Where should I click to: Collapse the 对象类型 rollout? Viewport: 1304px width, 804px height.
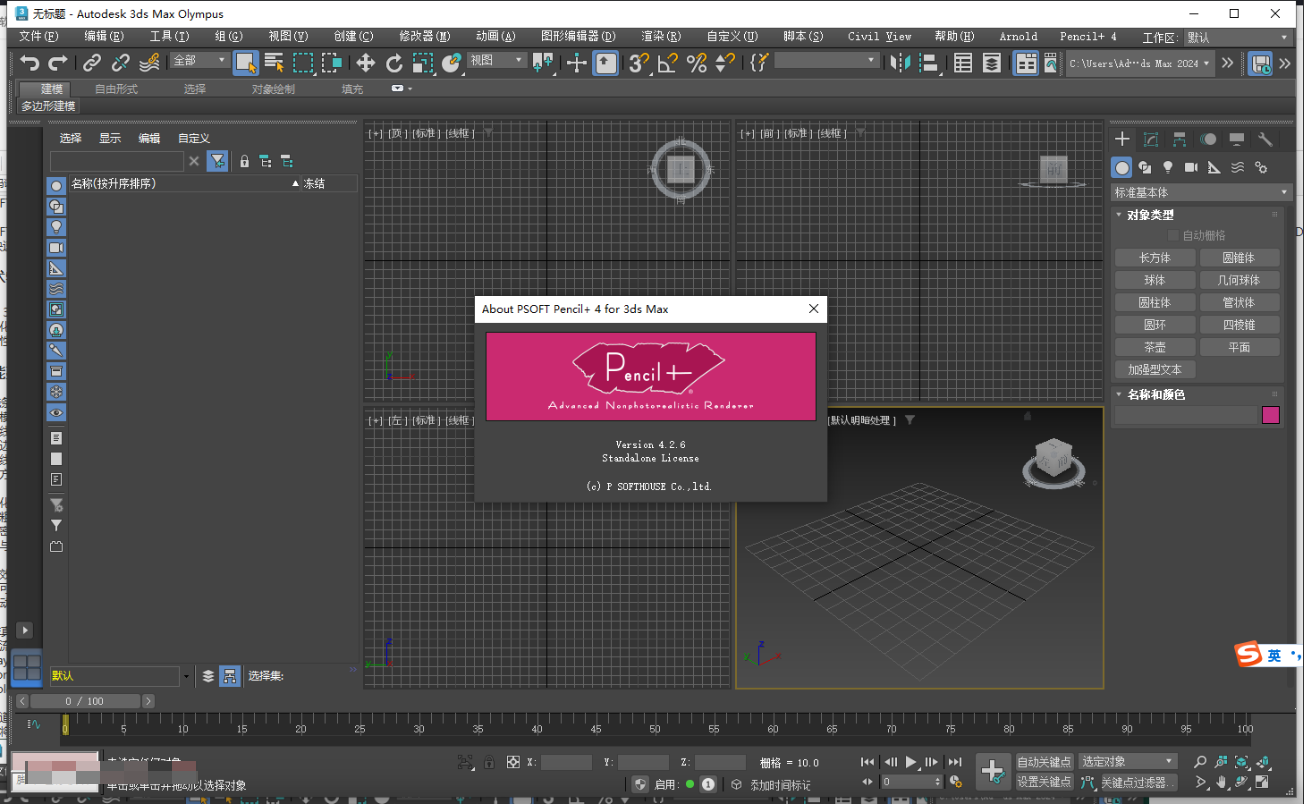[1150, 215]
